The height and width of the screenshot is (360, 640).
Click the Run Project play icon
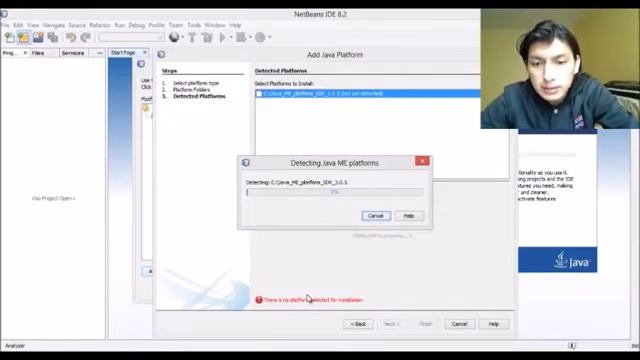223,38
